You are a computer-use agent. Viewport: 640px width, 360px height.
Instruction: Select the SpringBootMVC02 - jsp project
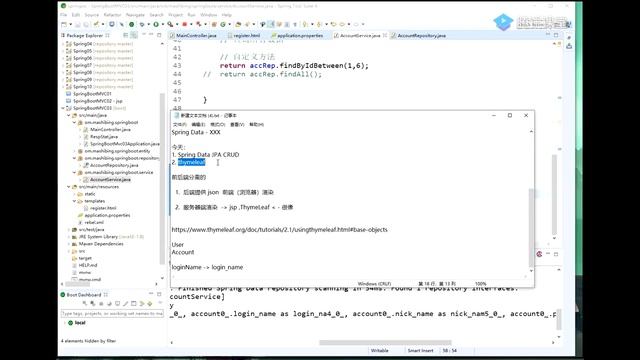click(97, 101)
